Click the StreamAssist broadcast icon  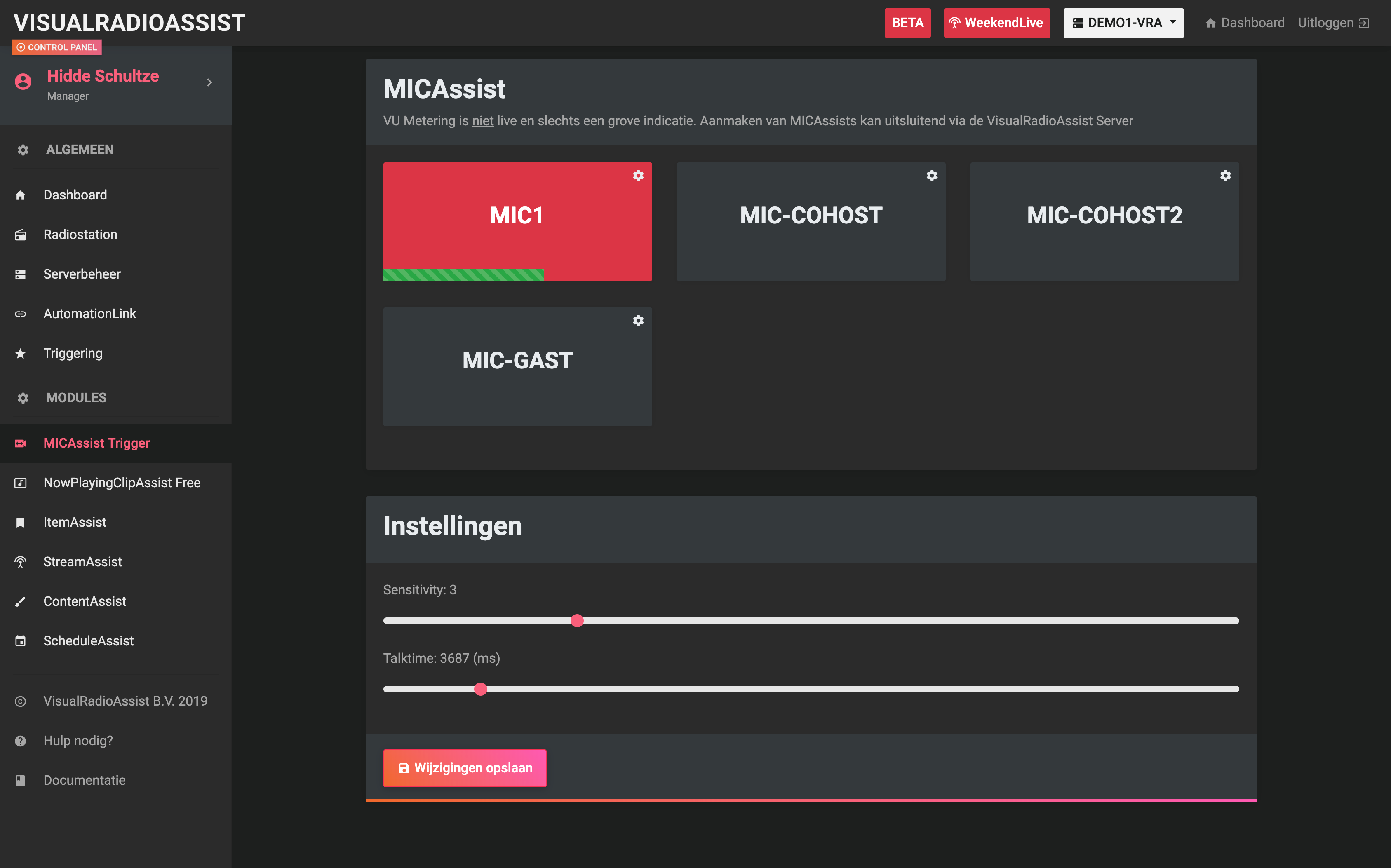21,562
